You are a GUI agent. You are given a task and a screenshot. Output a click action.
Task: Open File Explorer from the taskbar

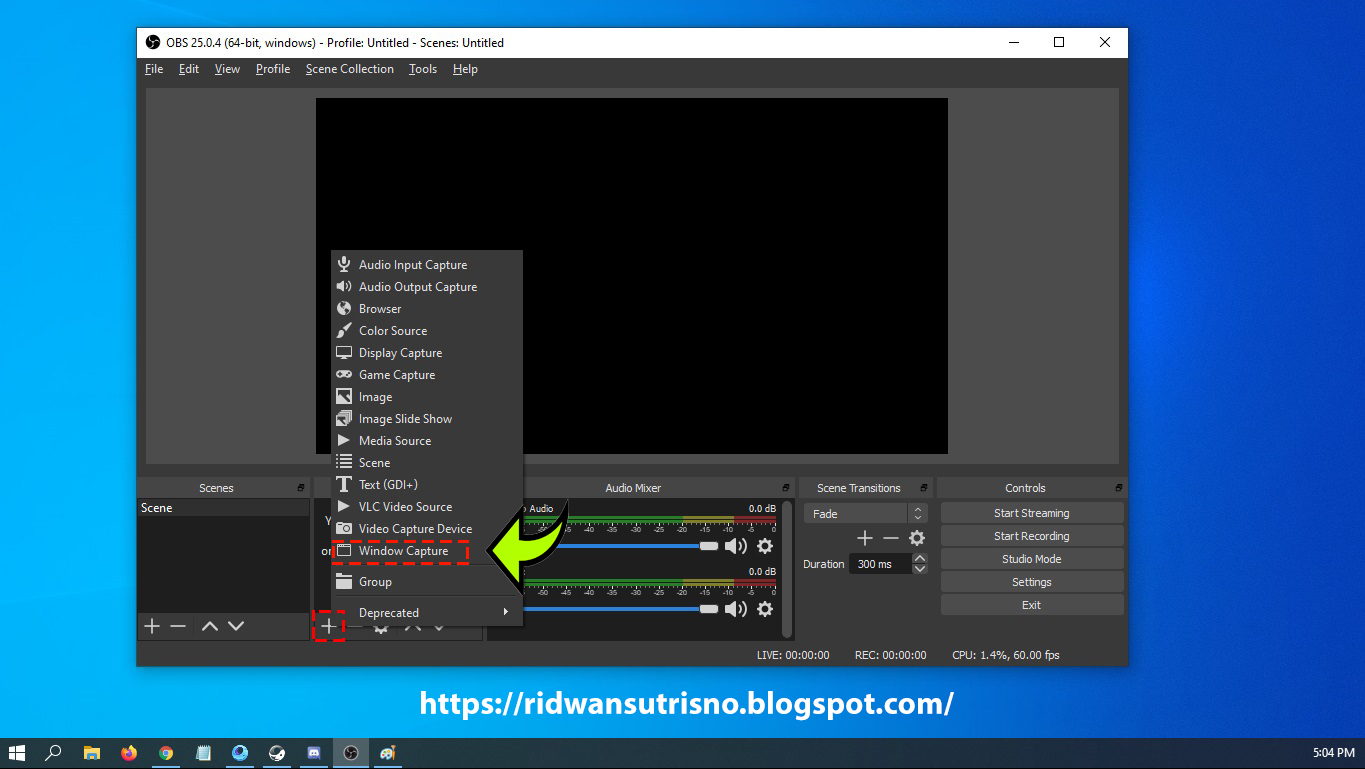click(x=92, y=753)
